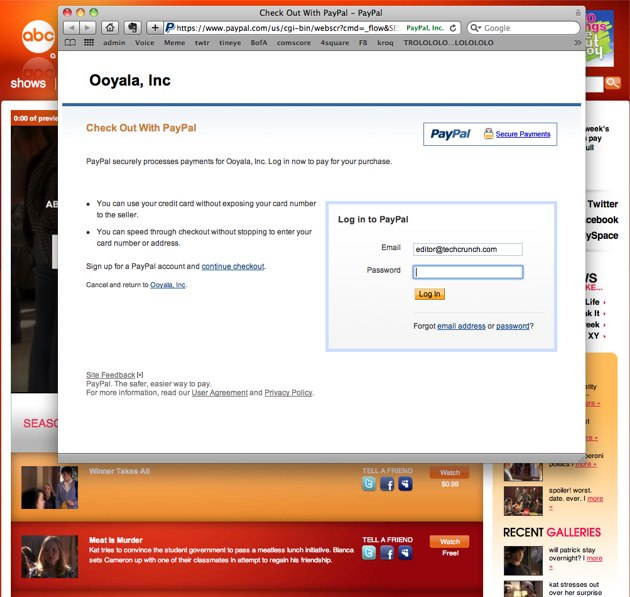The image size is (630, 597).
Task: Reload the PayPal page
Action: pyautogui.click(x=453, y=28)
